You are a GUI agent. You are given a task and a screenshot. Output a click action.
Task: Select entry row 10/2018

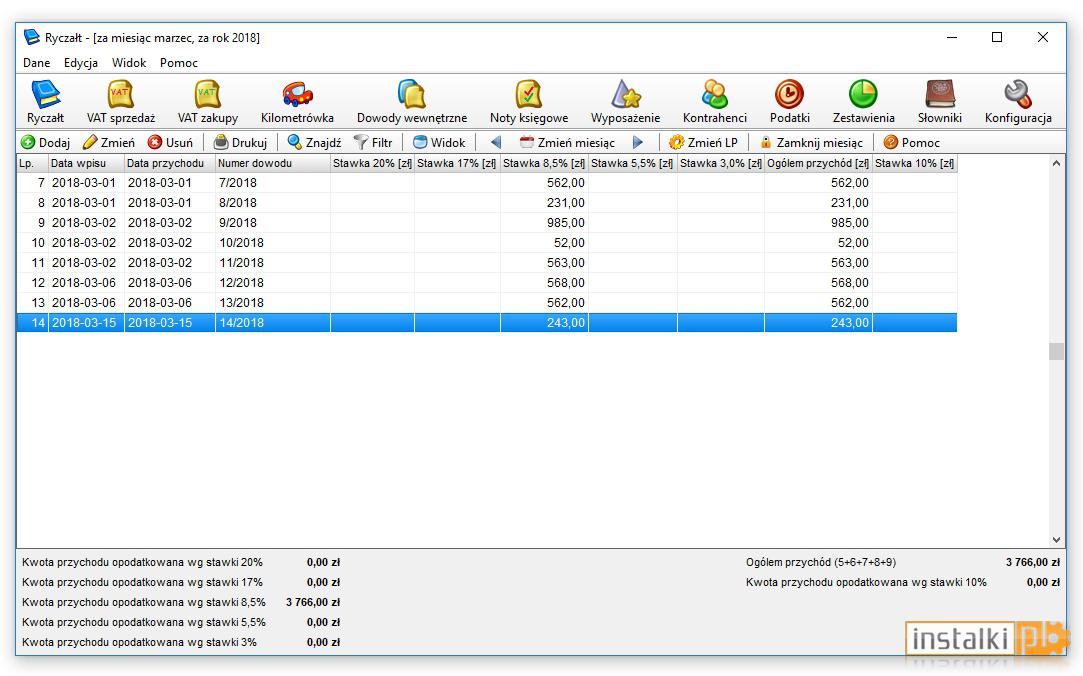click(487, 242)
